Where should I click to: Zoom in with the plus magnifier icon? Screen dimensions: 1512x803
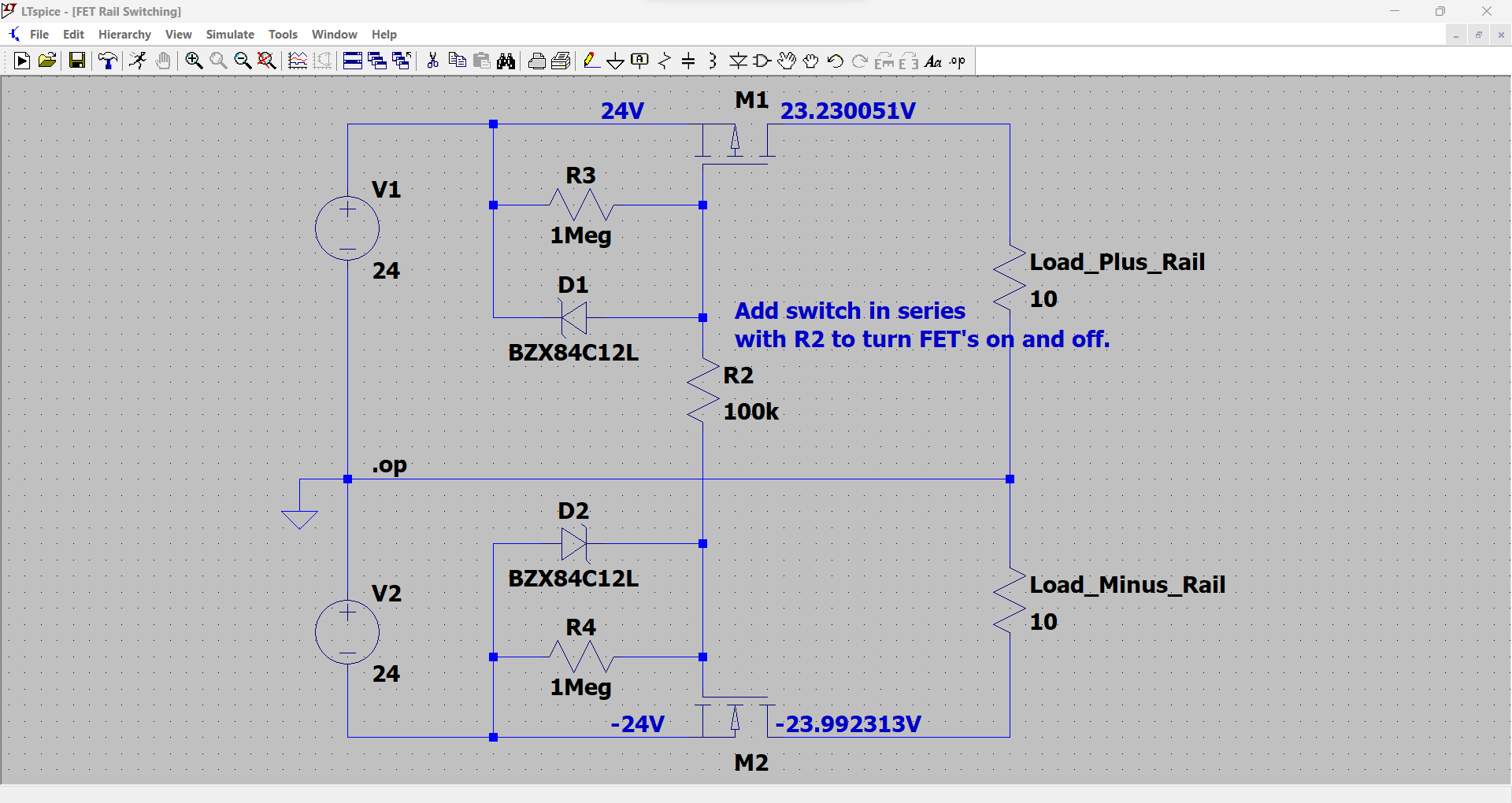(x=194, y=61)
